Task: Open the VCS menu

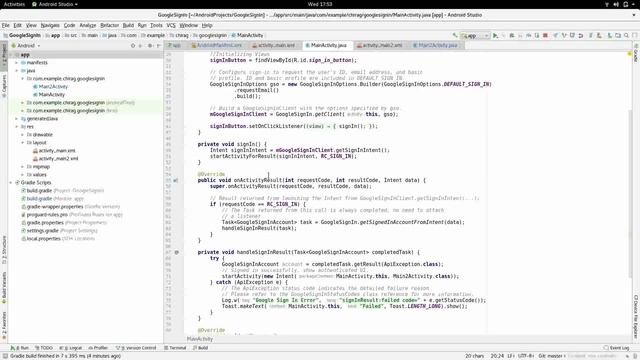Action: pyautogui.click(x=171, y=25)
